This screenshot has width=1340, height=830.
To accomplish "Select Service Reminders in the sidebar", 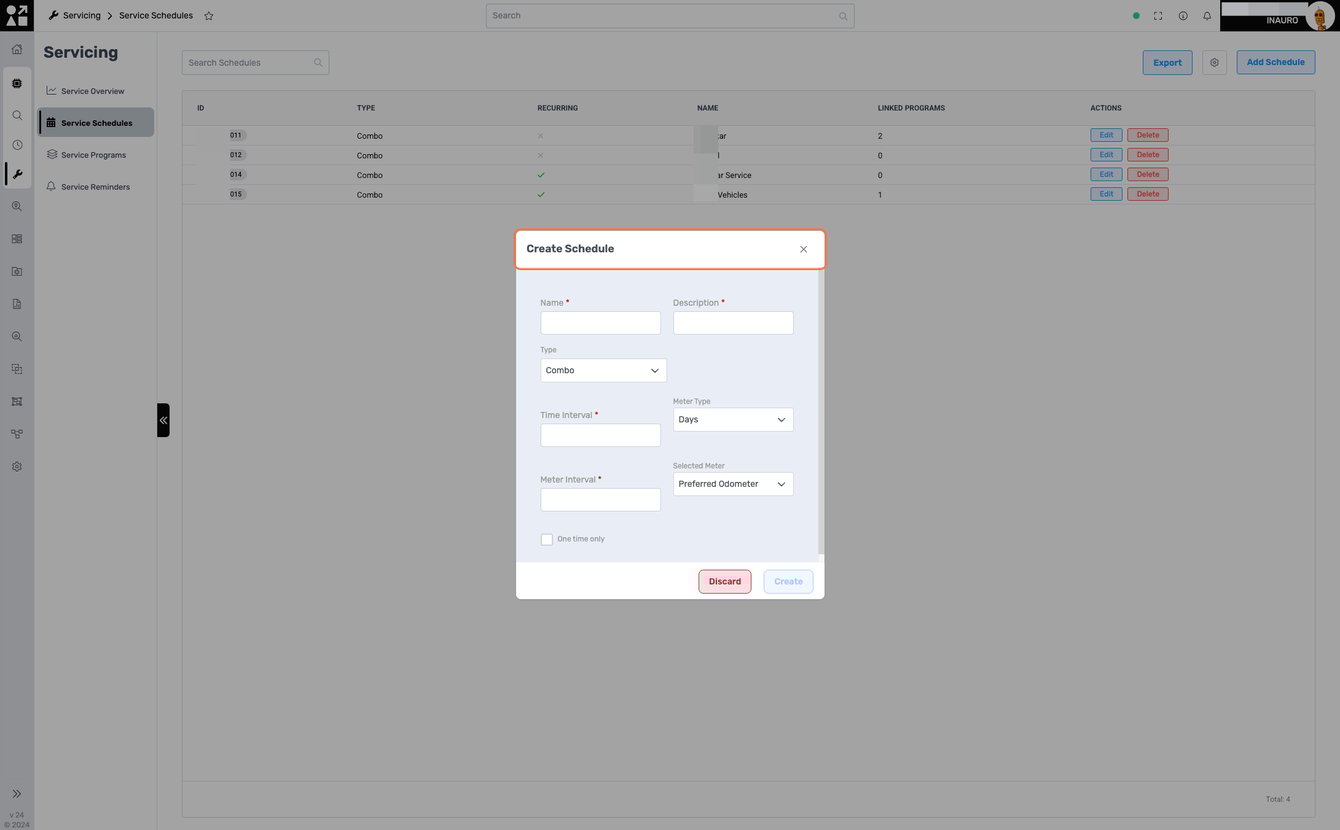I will coord(95,187).
